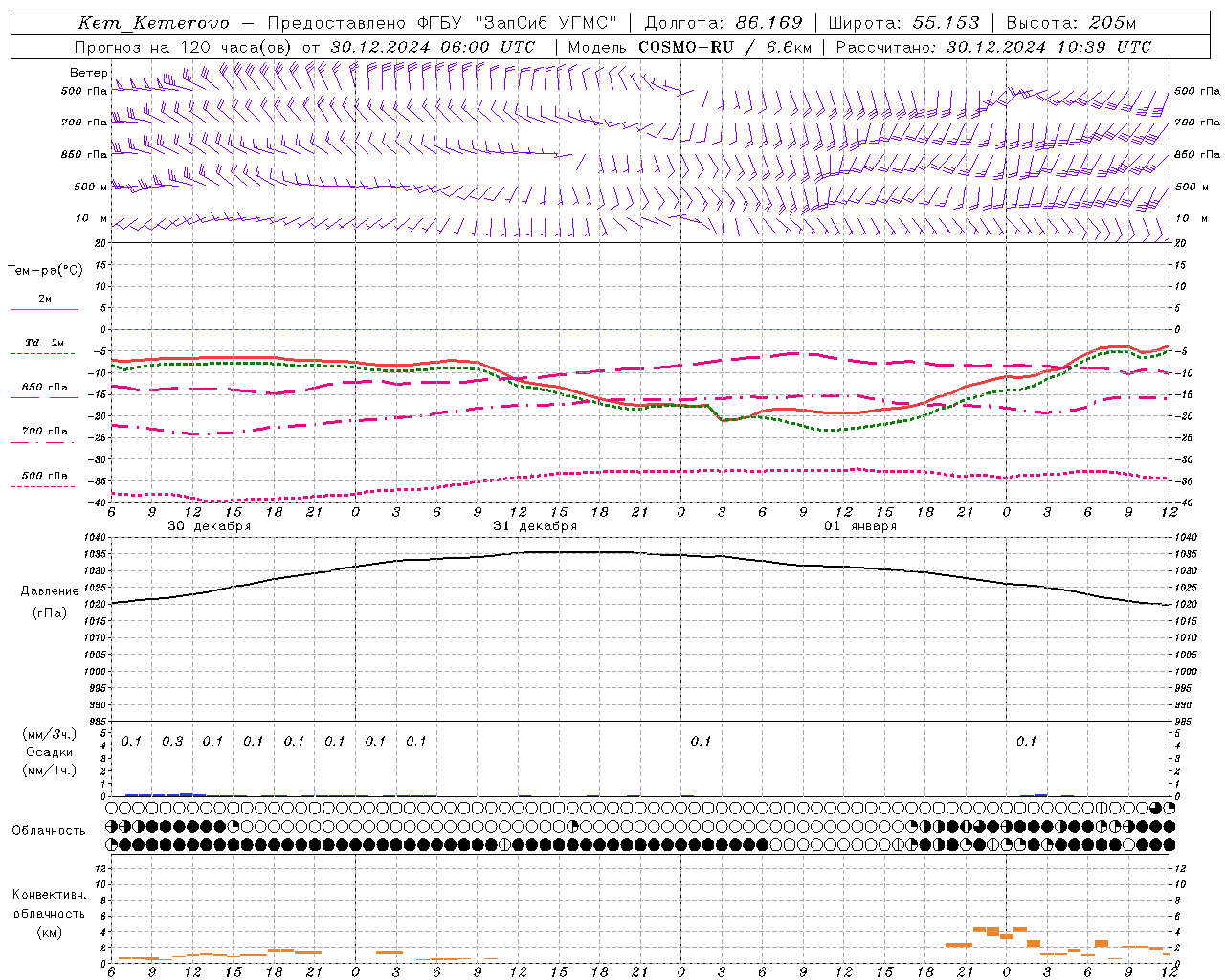
Task: Select the Модель COSMO-RU / 6.6км label
Action: click(x=689, y=47)
